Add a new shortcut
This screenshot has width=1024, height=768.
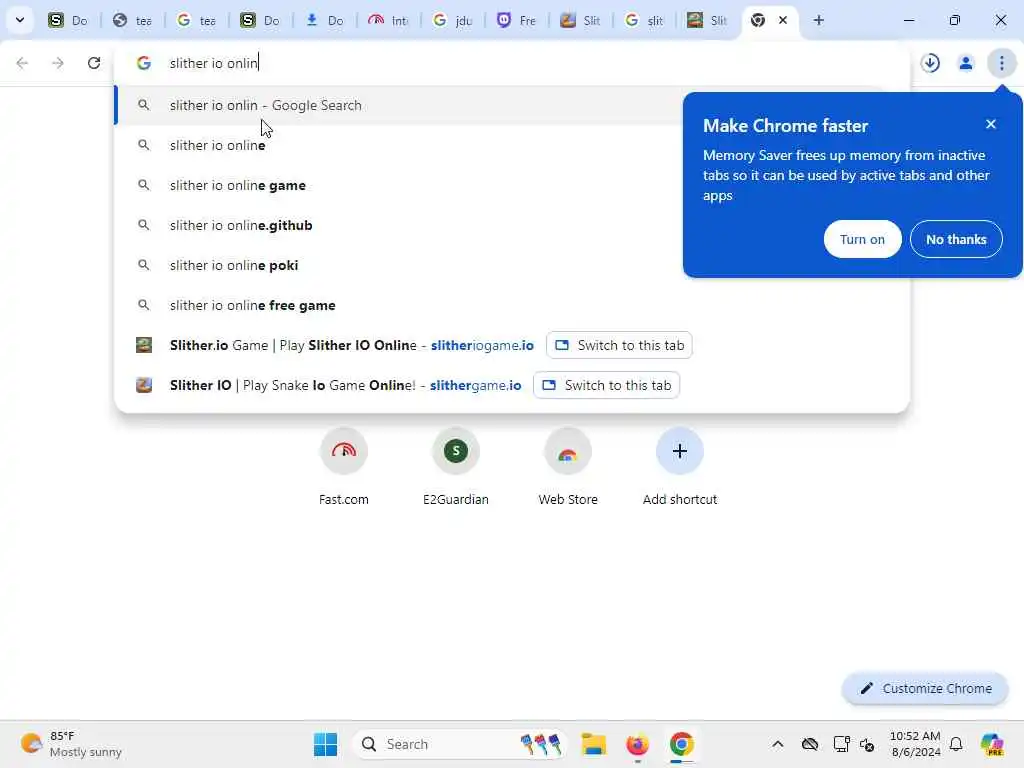coord(680,466)
